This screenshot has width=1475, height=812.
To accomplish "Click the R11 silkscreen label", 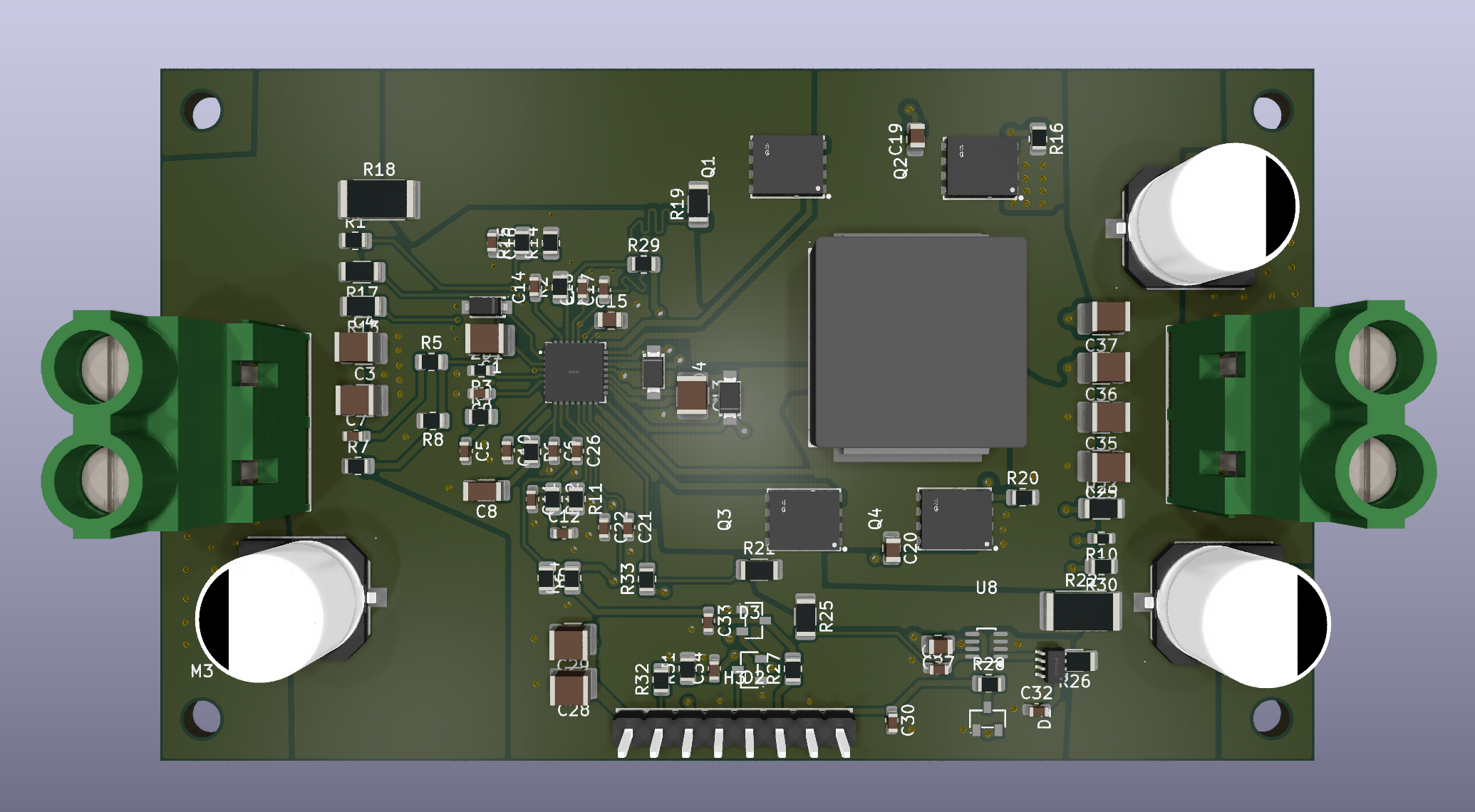I will pos(596,499).
